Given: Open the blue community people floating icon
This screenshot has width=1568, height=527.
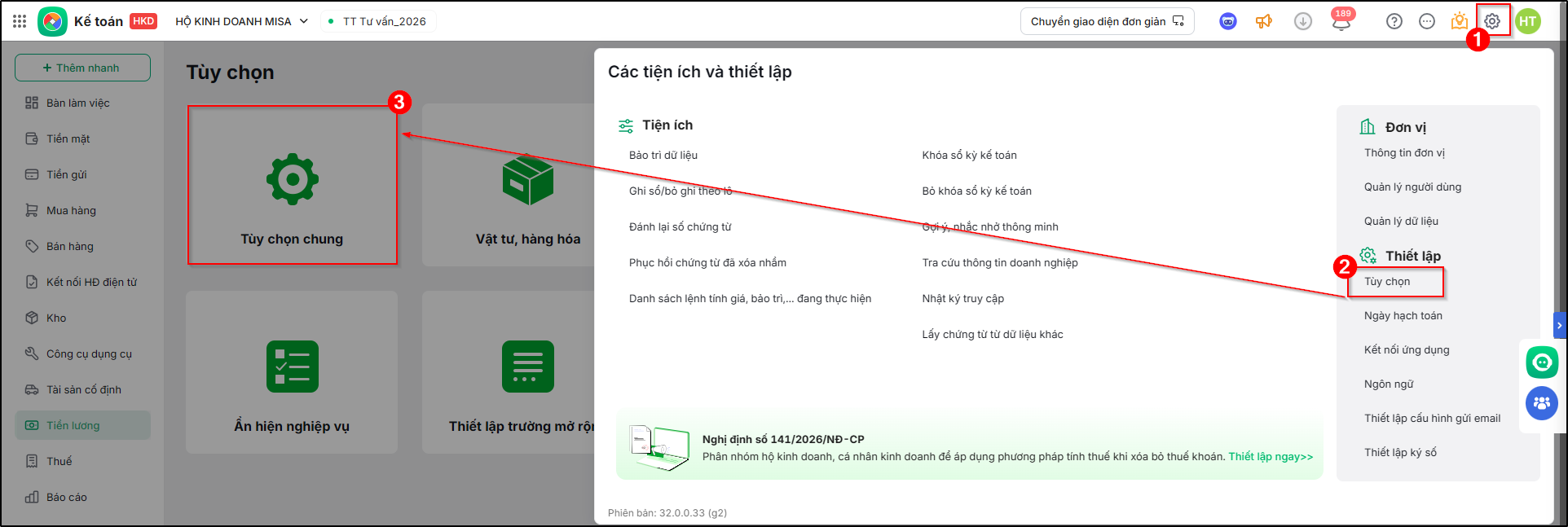Looking at the screenshot, I should click(1542, 402).
